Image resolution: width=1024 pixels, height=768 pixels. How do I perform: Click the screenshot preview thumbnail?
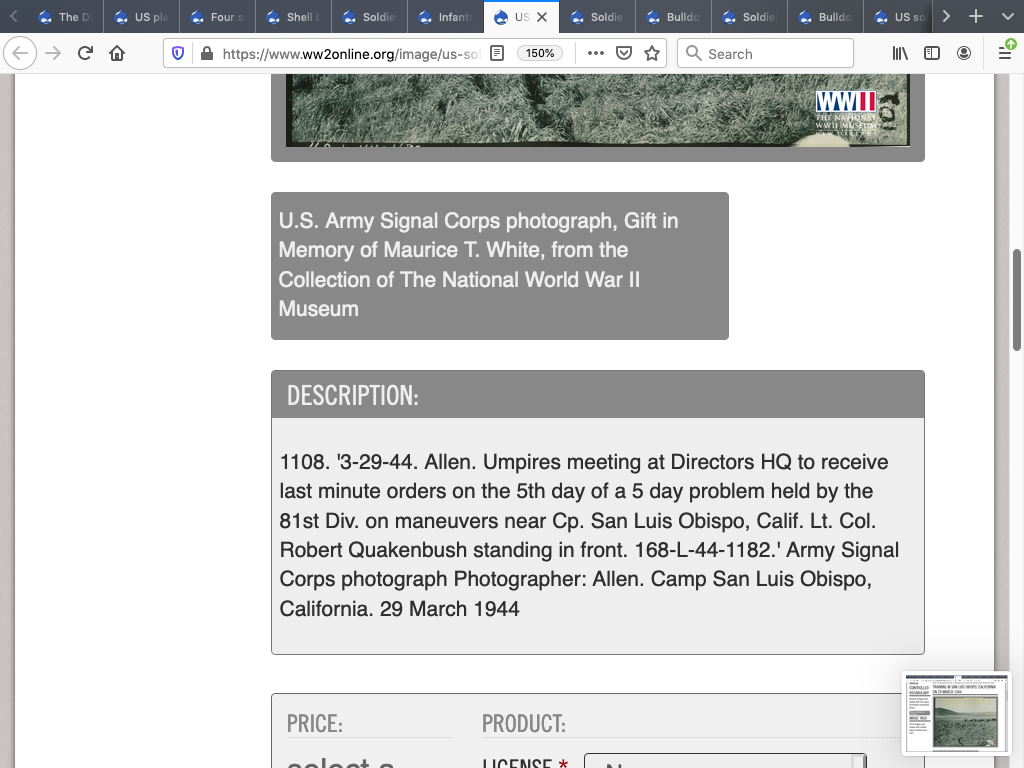point(955,713)
